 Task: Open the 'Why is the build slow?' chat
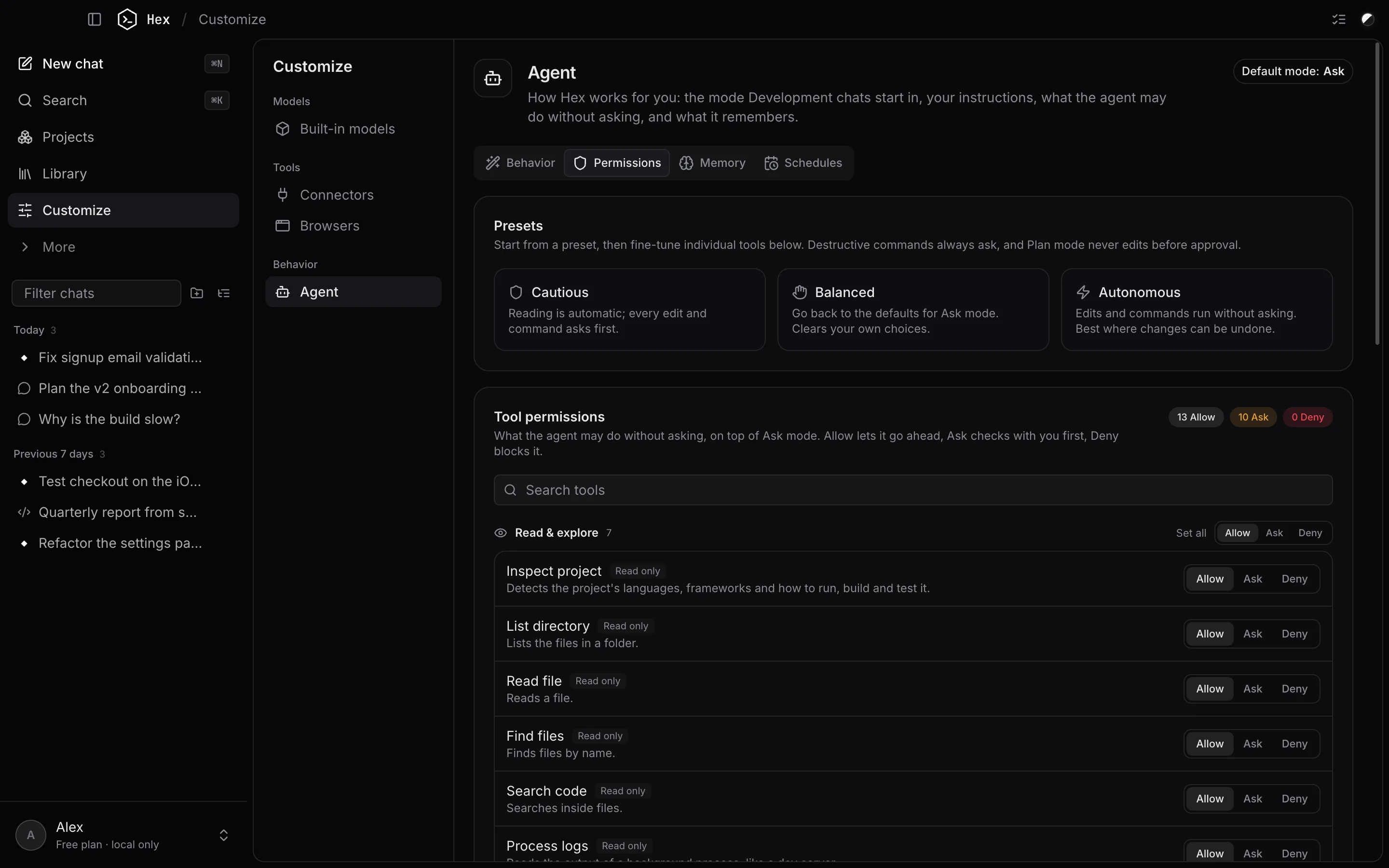click(x=123, y=420)
